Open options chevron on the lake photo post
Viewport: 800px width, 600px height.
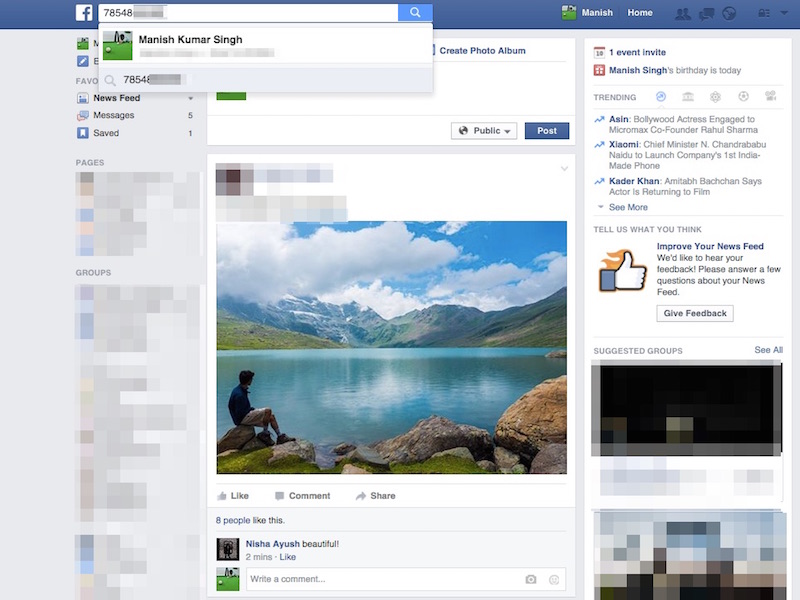tap(564, 169)
